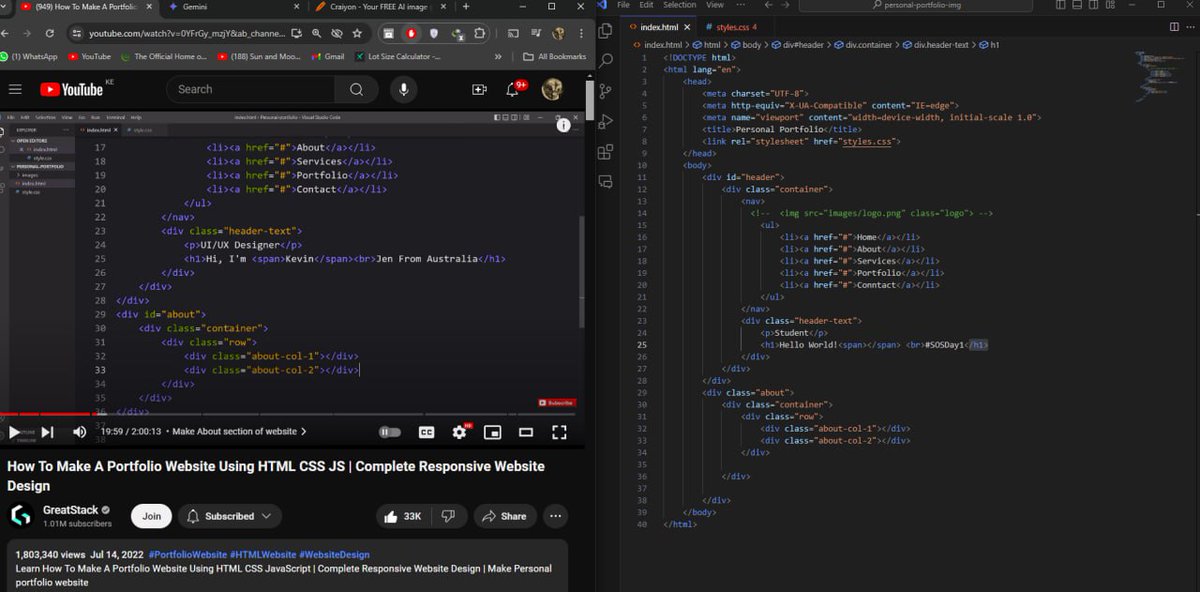Click VS Code command center search box
Viewport: 1200px width, 592px height.
(916, 5)
